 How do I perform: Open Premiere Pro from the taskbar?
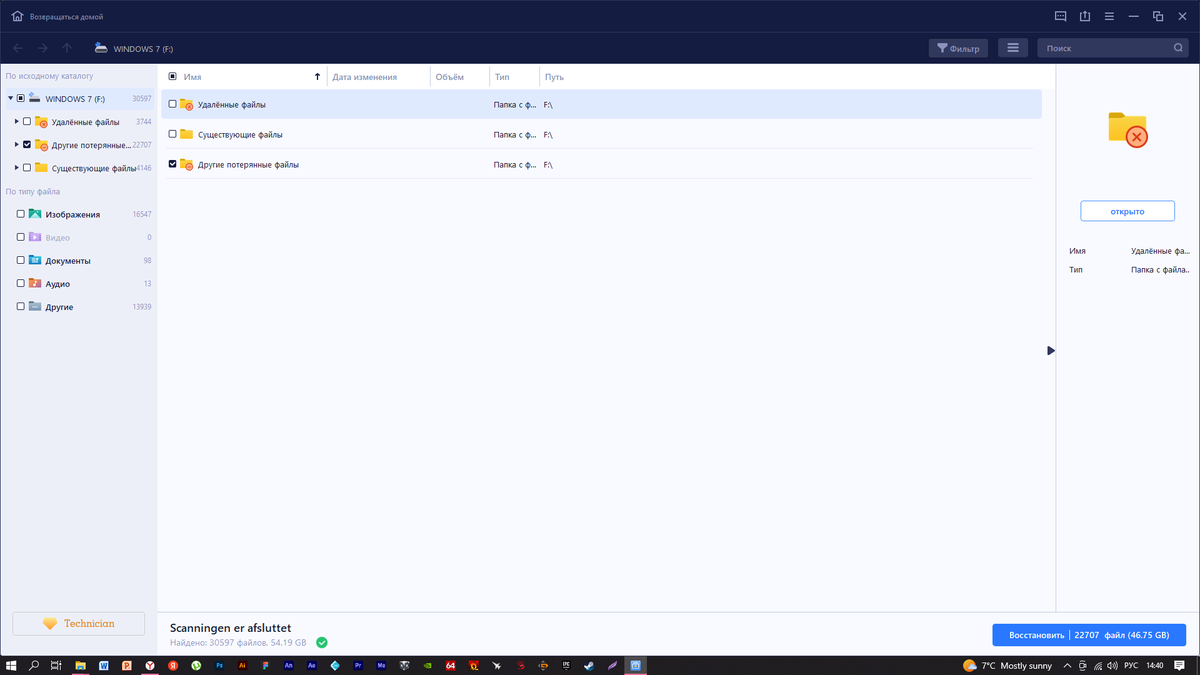coord(358,665)
